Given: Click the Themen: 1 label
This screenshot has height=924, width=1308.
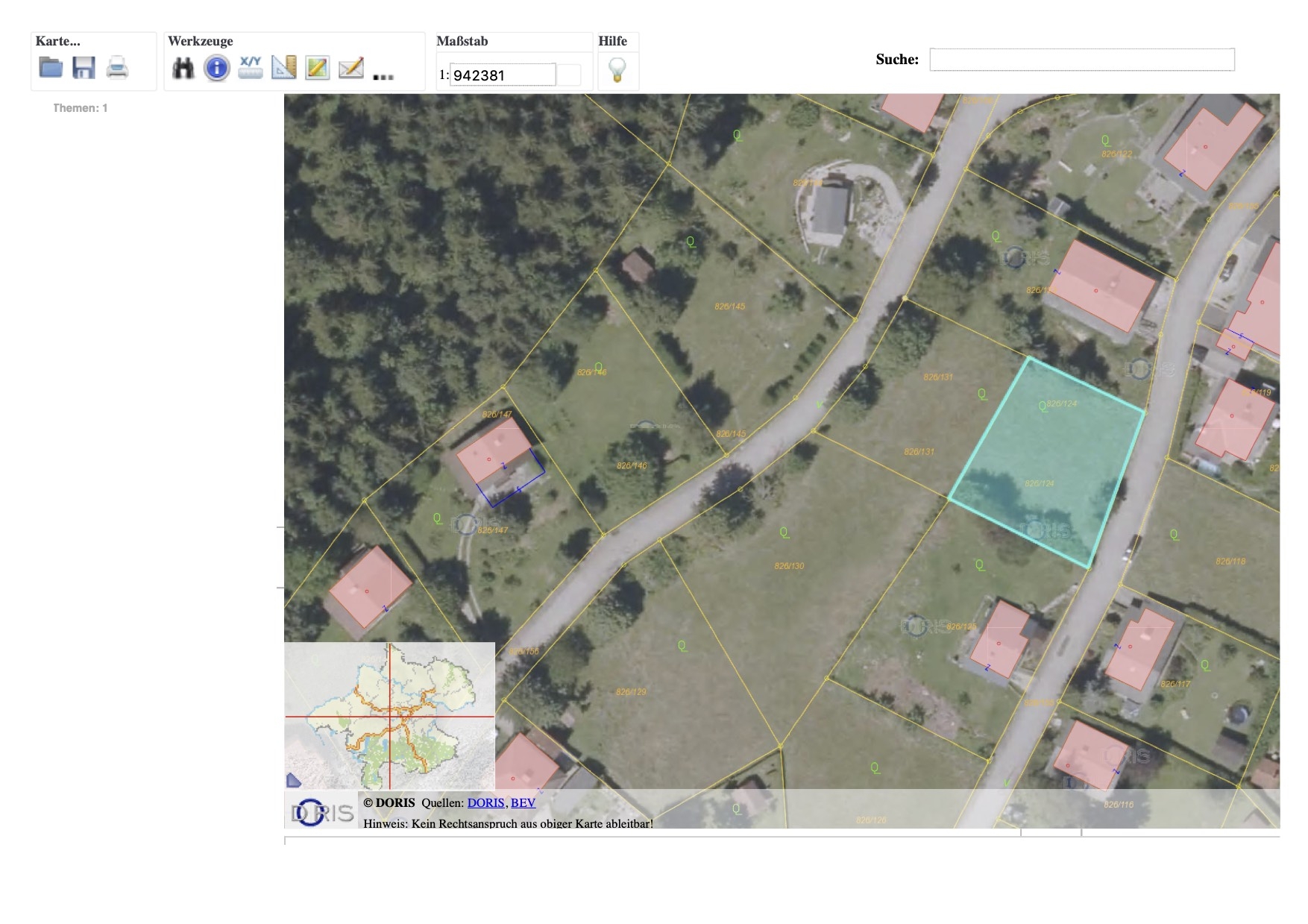Looking at the screenshot, I should (80, 108).
